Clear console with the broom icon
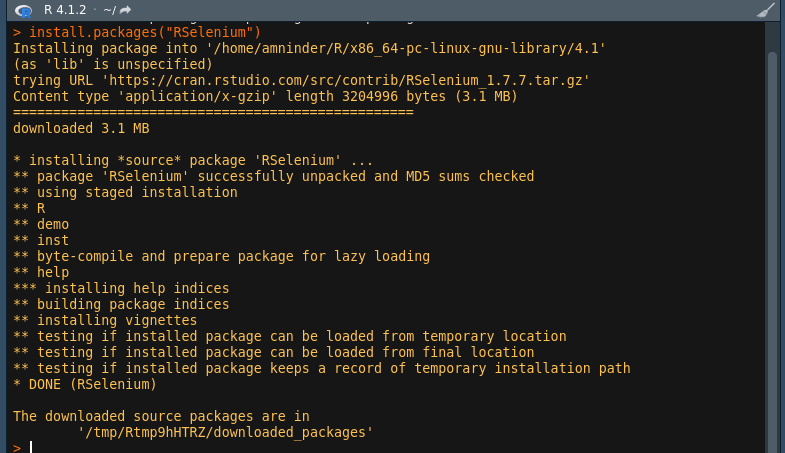This screenshot has width=785, height=453. pyautogui.click(x=766, y=10)
